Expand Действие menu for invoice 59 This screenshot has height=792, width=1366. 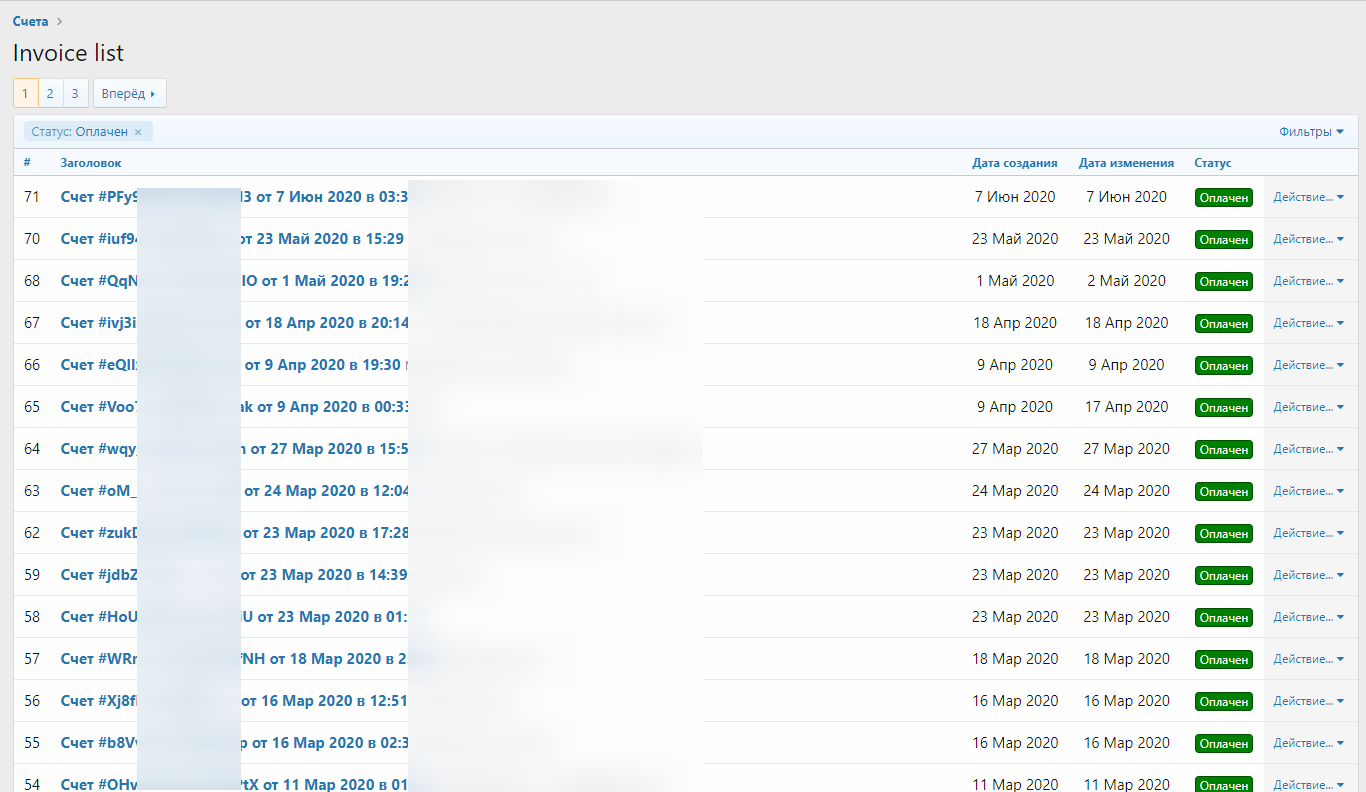[x=1308, y=576]
